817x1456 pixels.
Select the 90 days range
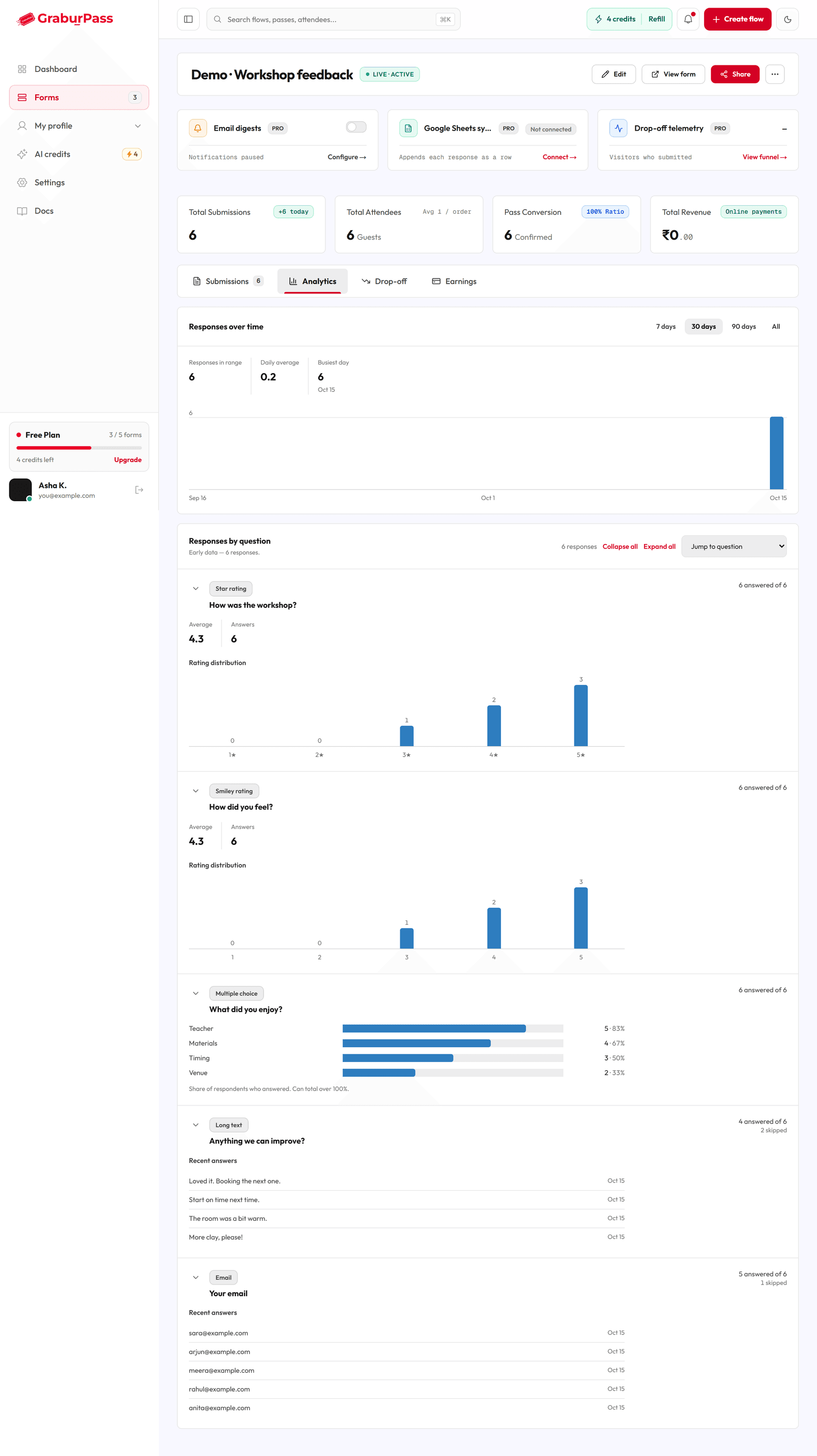point(744,327)
